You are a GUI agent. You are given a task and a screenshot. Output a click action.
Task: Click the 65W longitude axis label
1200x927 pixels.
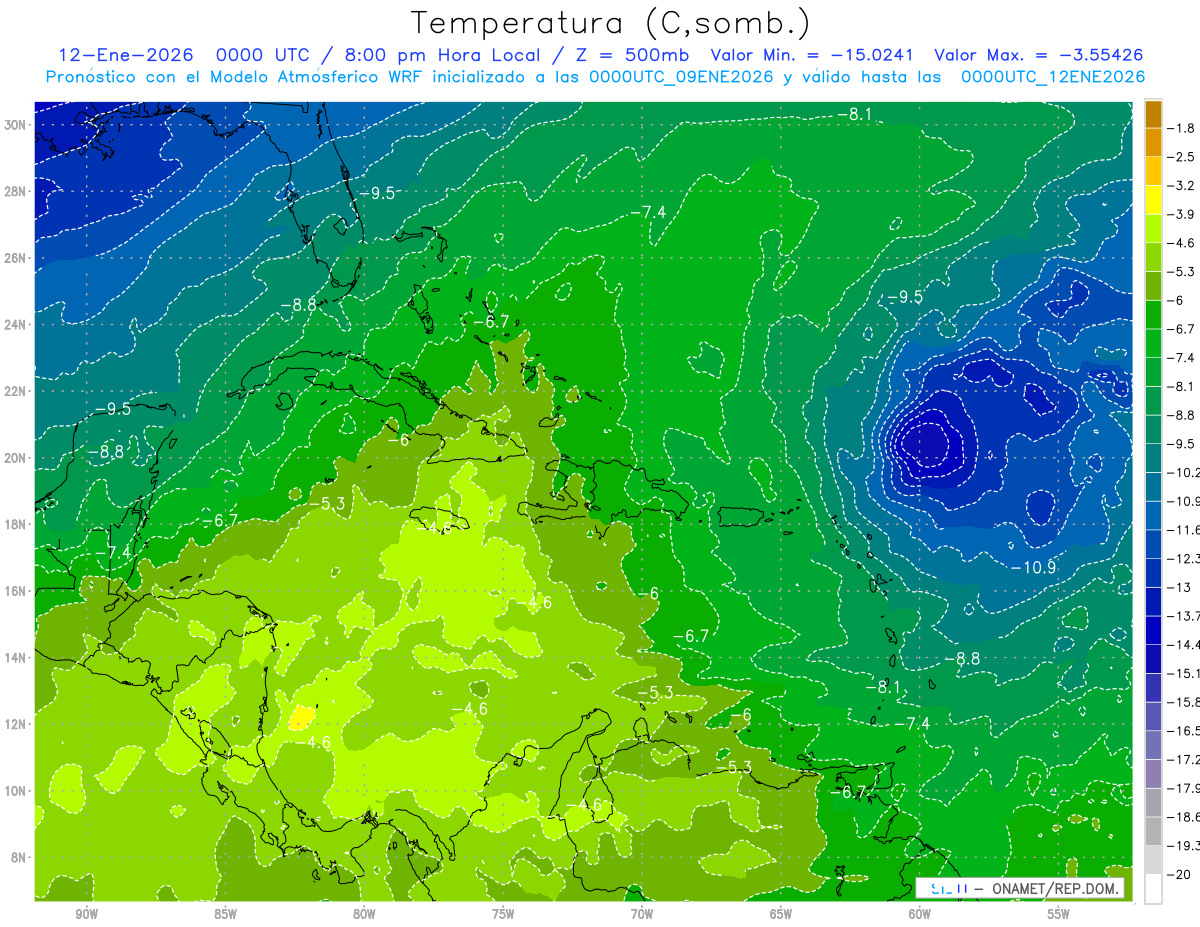click(781, 915)
